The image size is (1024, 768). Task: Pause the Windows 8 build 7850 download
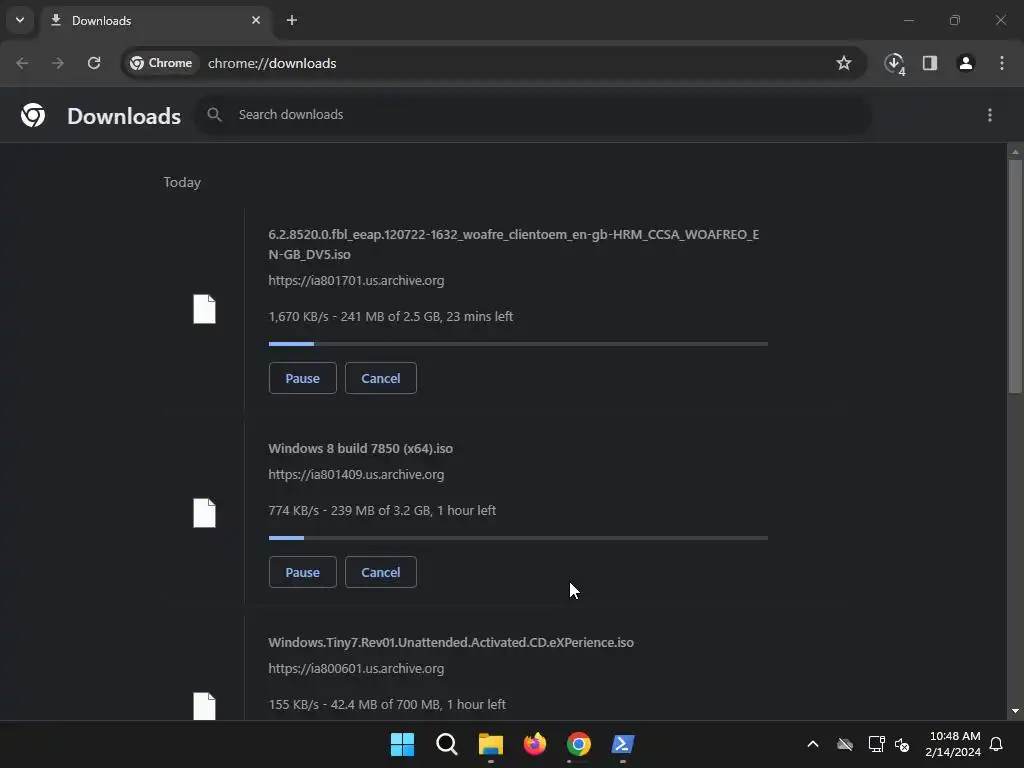coord(302,572)
